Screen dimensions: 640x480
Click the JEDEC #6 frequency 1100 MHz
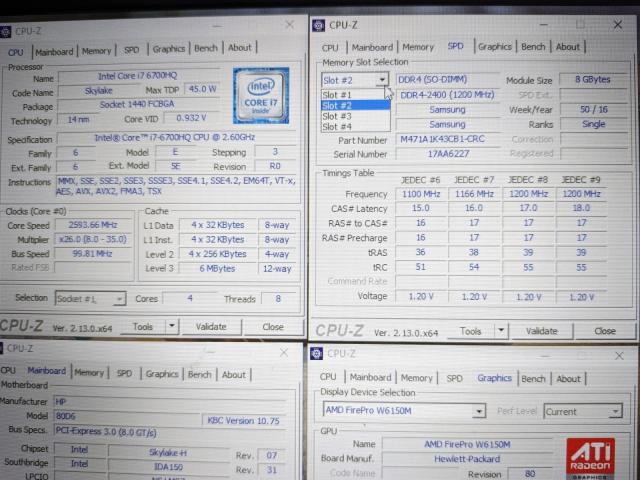421,194
